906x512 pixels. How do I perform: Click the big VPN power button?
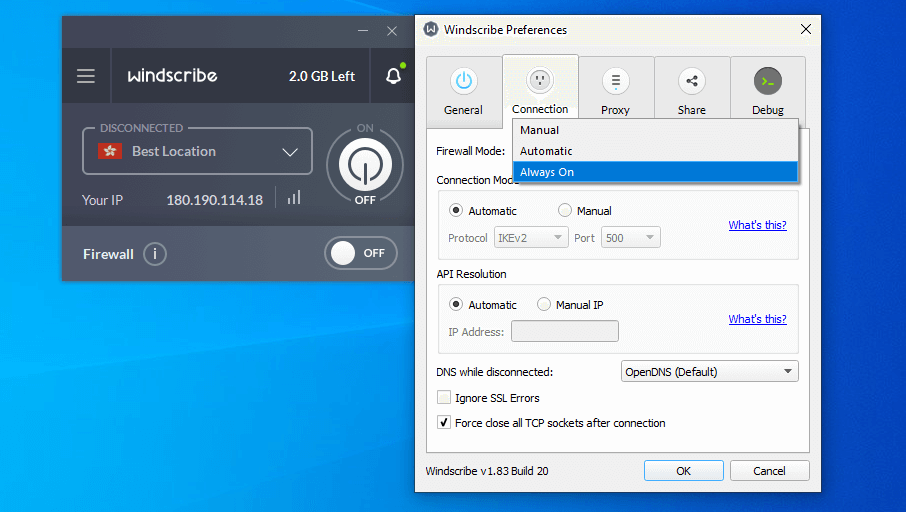coord(365,165)
